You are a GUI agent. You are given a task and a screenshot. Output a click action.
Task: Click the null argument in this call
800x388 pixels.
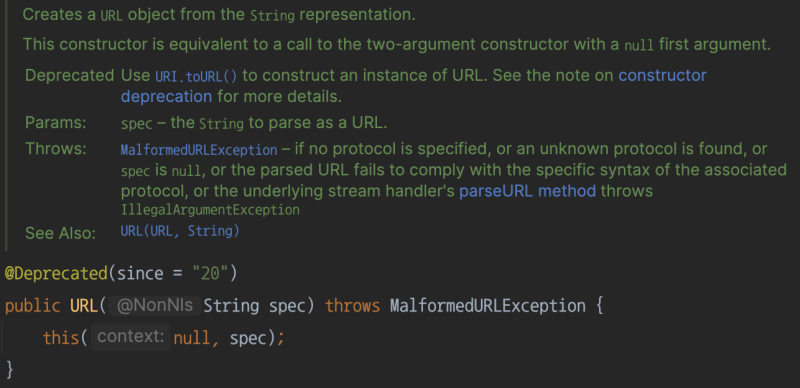coord(192,337)
